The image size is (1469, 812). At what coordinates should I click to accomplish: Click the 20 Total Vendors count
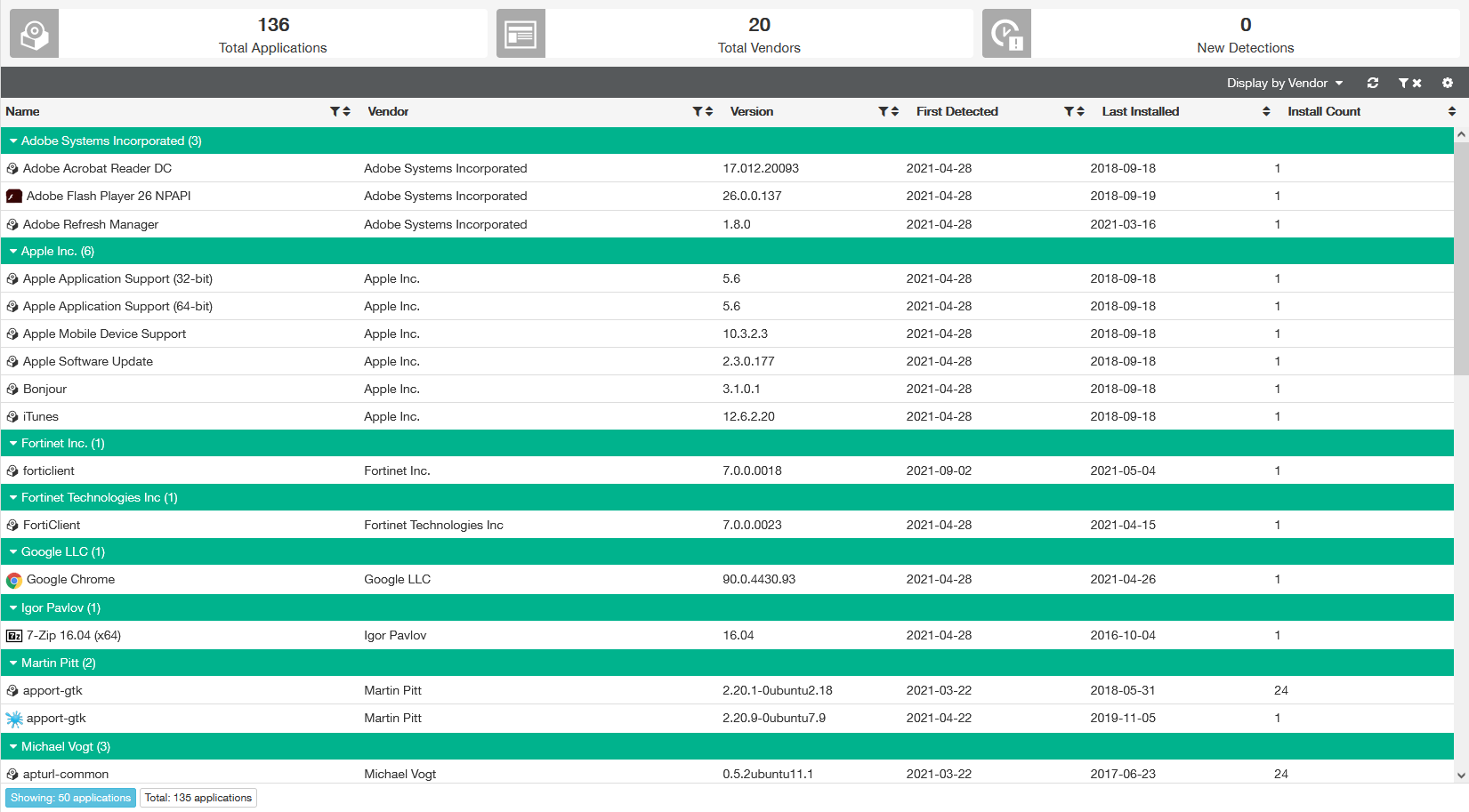tap(759, 25)
